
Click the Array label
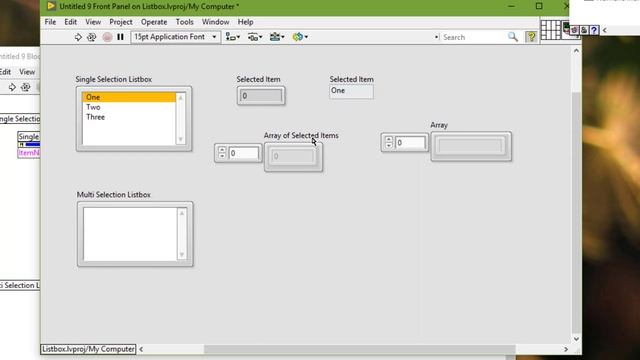(x=439, y=125)
